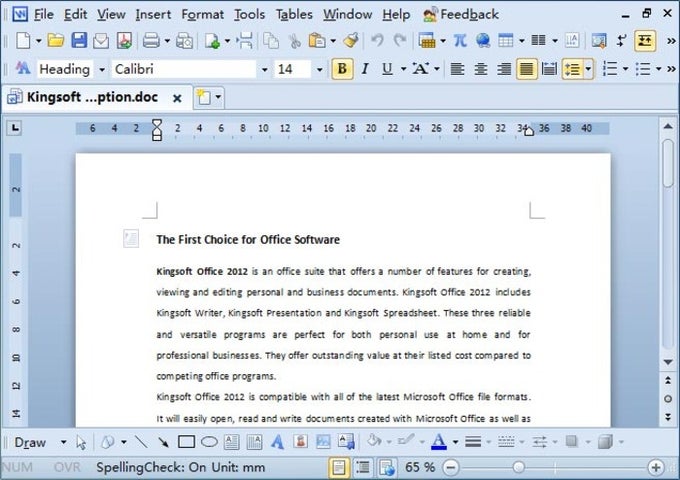
Task: Click the Print icon
Action: pos(151,41)
